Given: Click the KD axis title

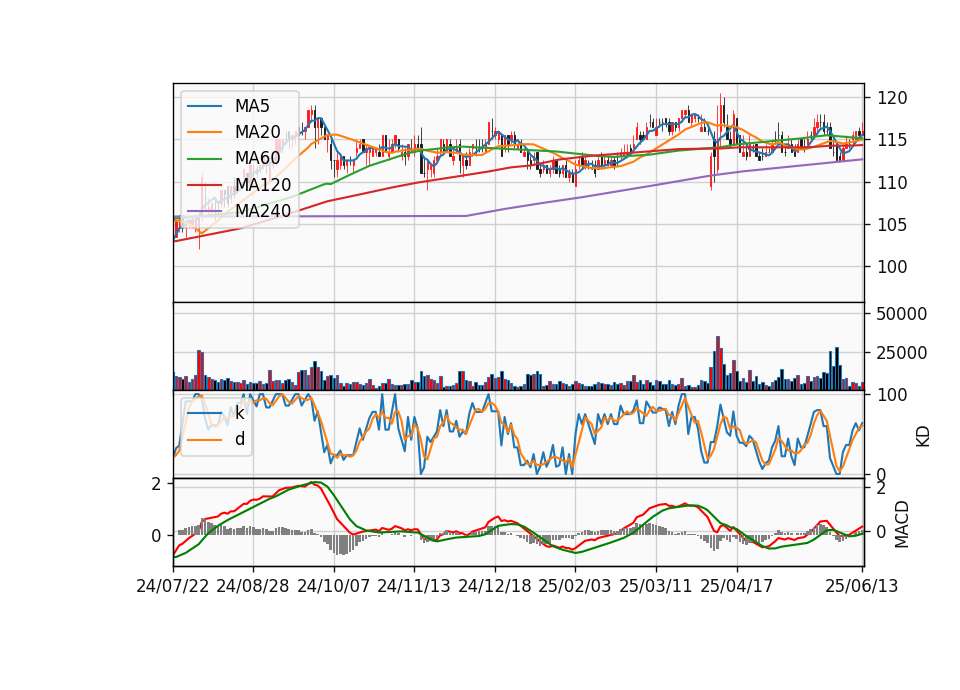Looking at the screenshot, I should (923, 437).
